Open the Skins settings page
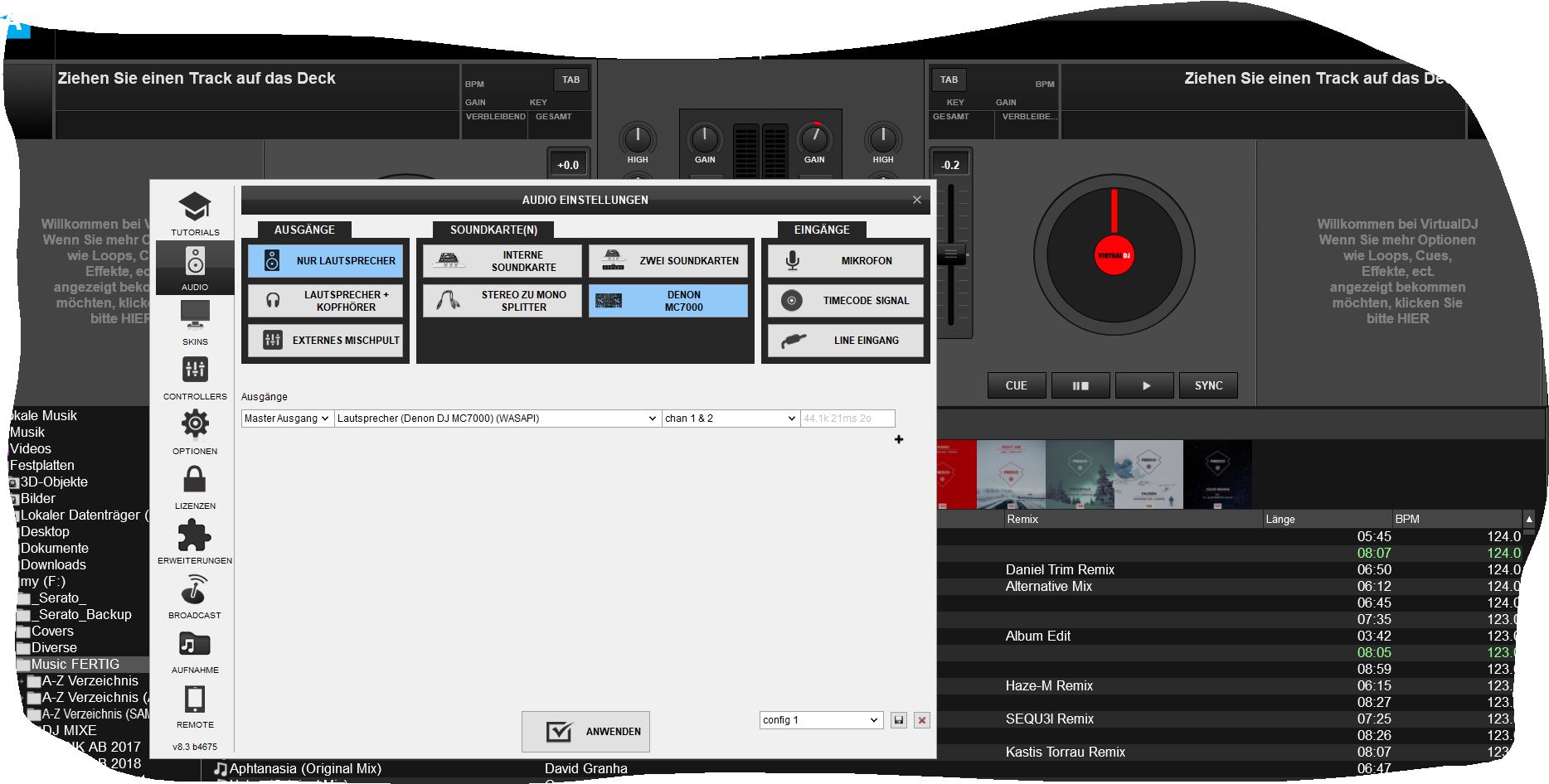The height and width of the screenshot is (784, 1549). click(195, 322)
